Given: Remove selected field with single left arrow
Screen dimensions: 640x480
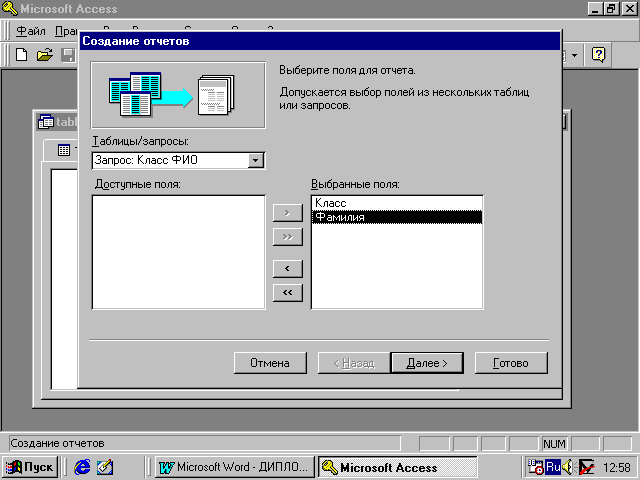Looking at the screenshot, I should click(x=287, y=269).
